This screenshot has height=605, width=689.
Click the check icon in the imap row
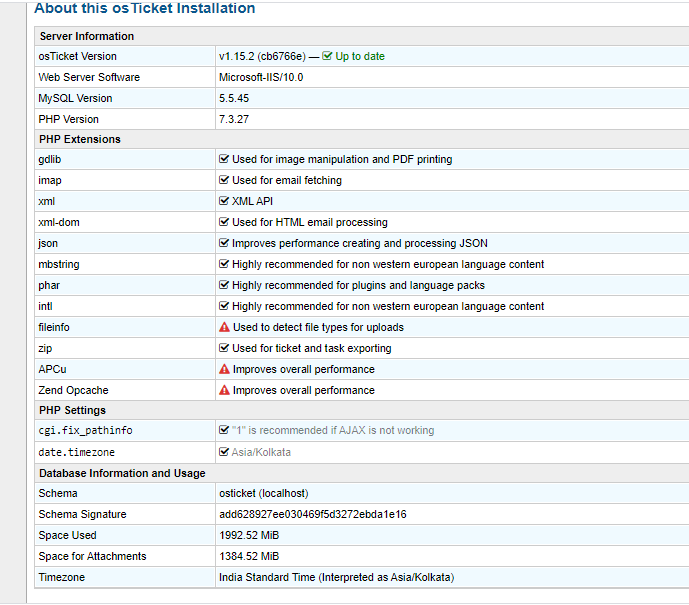click(x=225, y=180)
